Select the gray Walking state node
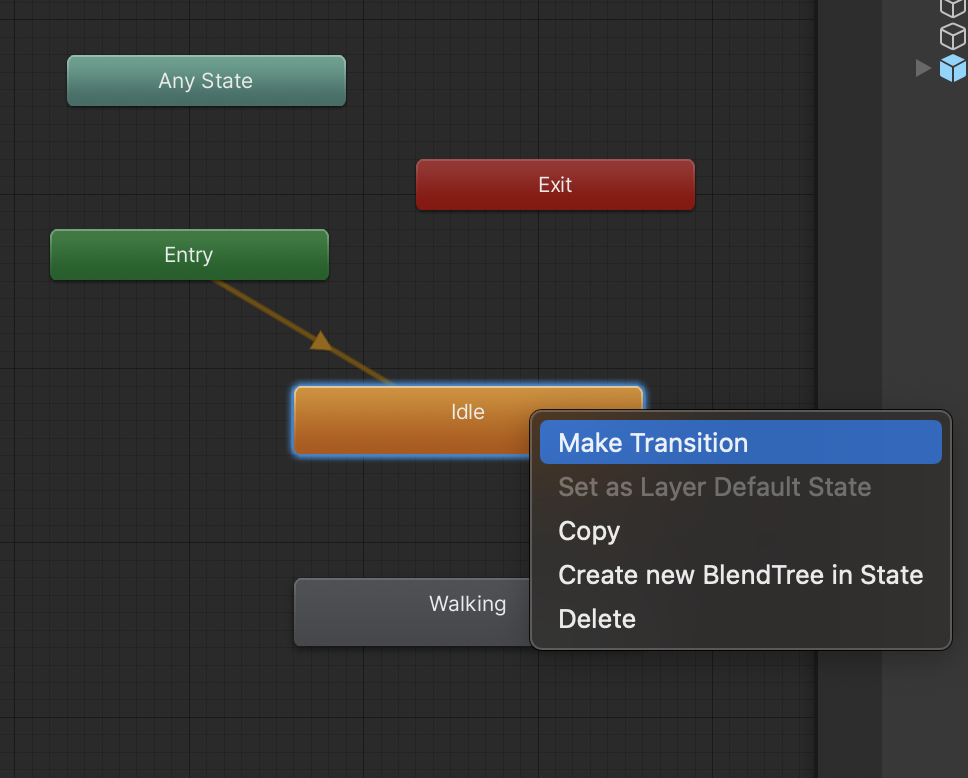This screenshot has width=968, height=778. pos(410,611)
